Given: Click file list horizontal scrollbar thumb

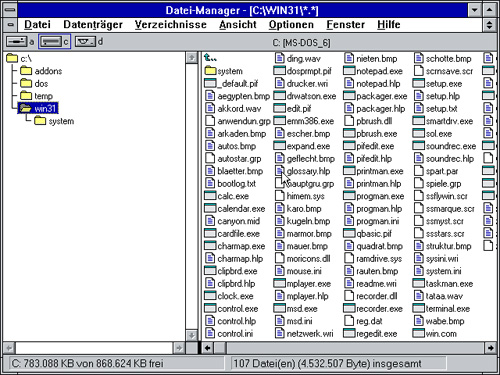Looking at the screenshot, I should 220,348.
